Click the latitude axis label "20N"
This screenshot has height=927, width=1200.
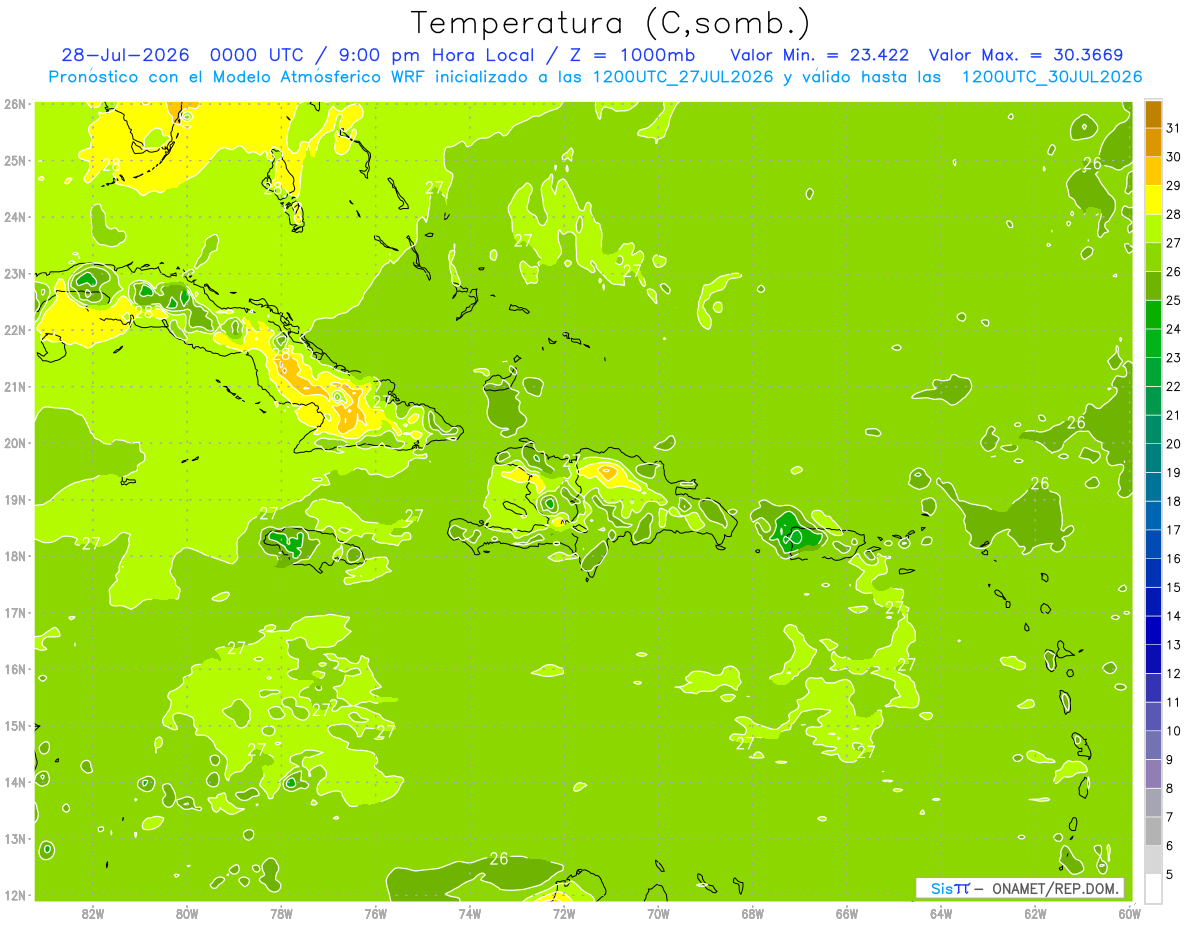point(15,443)
